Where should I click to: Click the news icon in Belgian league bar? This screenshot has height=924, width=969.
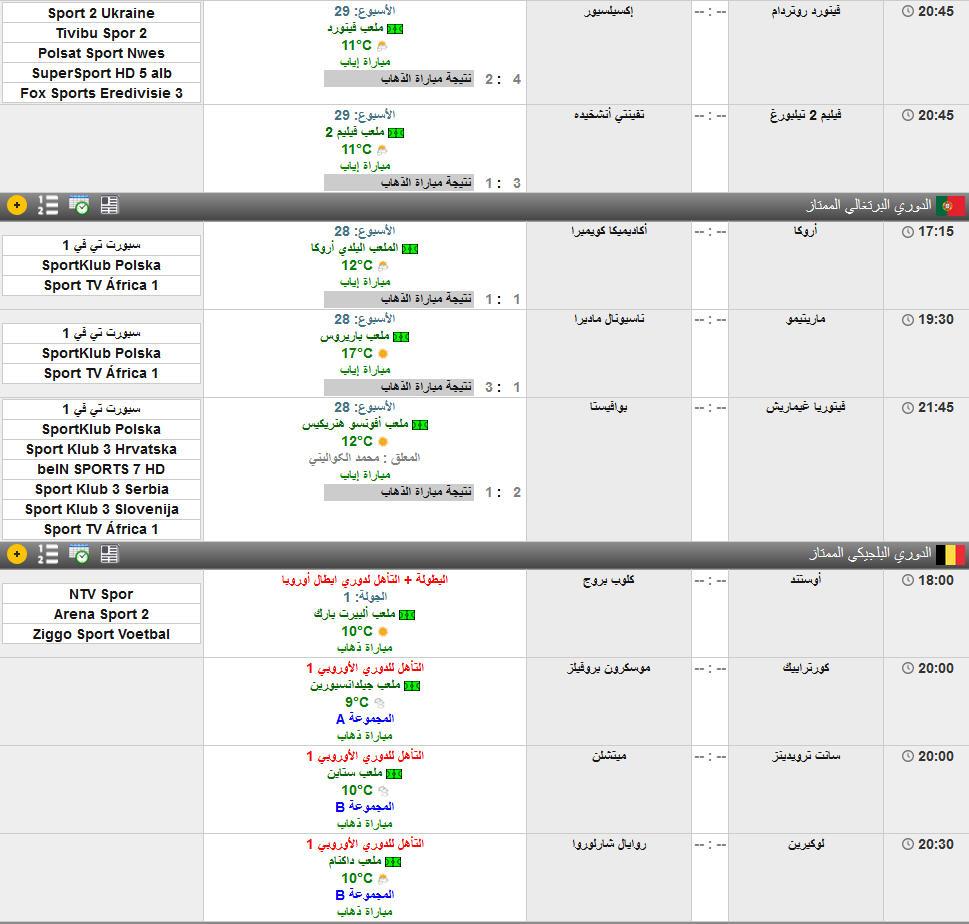[x=109, y=554]
